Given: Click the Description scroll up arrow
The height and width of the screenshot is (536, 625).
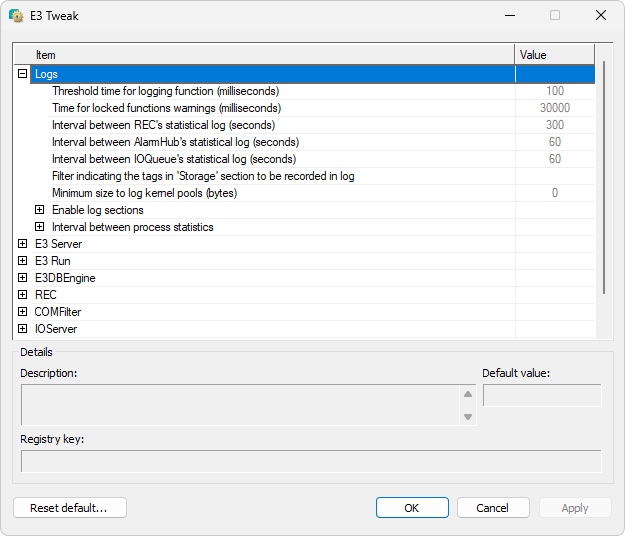Looking at the screenshot, I should 468,394.
